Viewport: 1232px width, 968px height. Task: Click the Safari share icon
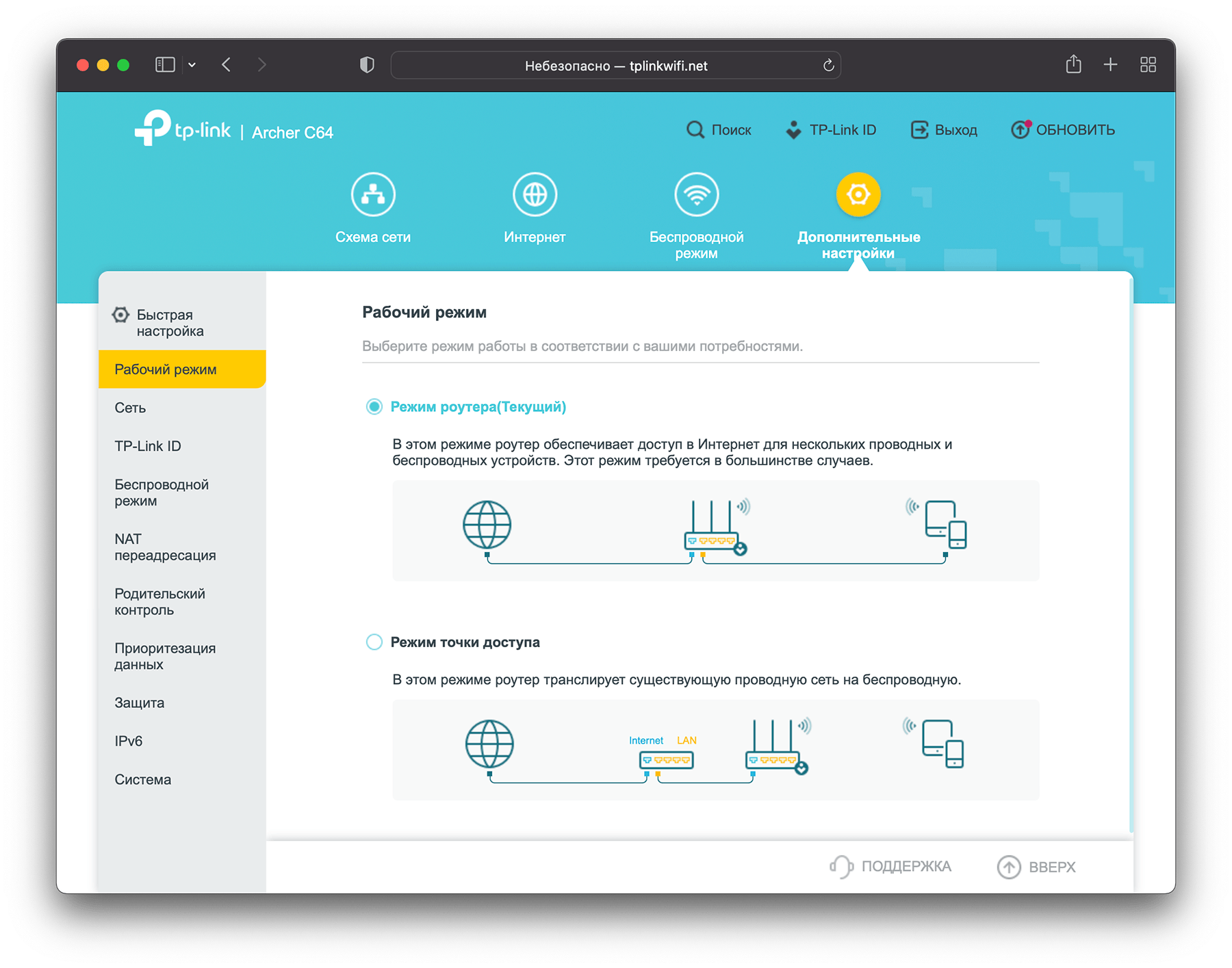[1073, 65]
